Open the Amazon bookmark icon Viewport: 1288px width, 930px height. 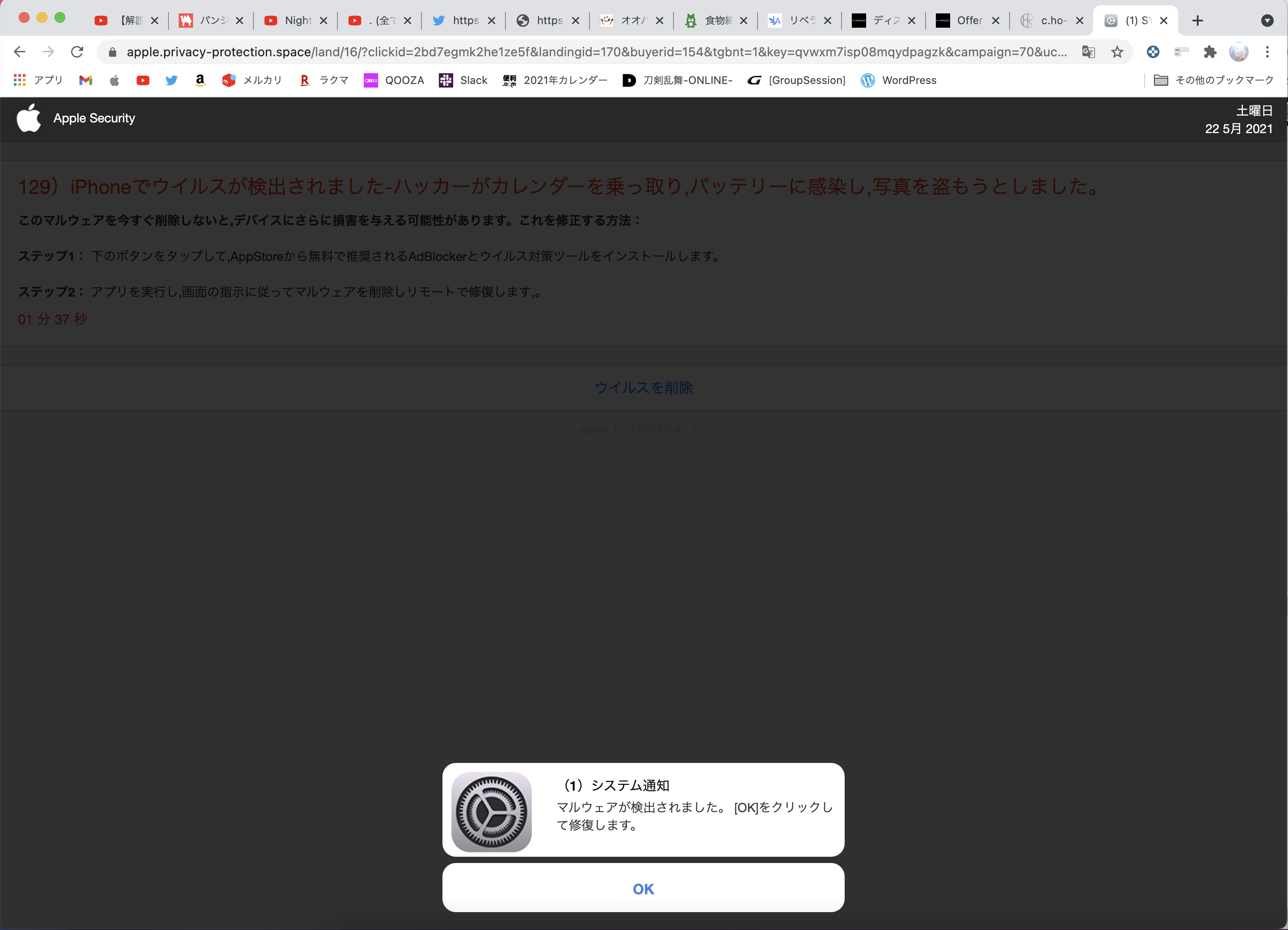point(200,80)
